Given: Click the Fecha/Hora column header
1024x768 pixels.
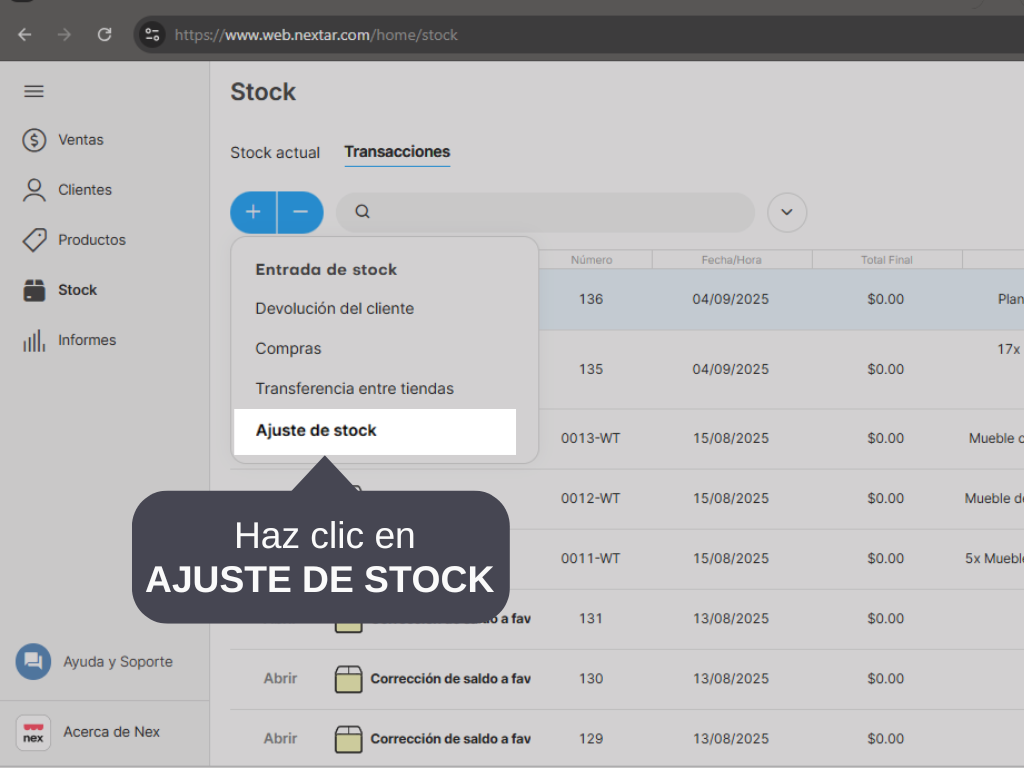Looking at the screenshot, I should [x=731, y=260].
